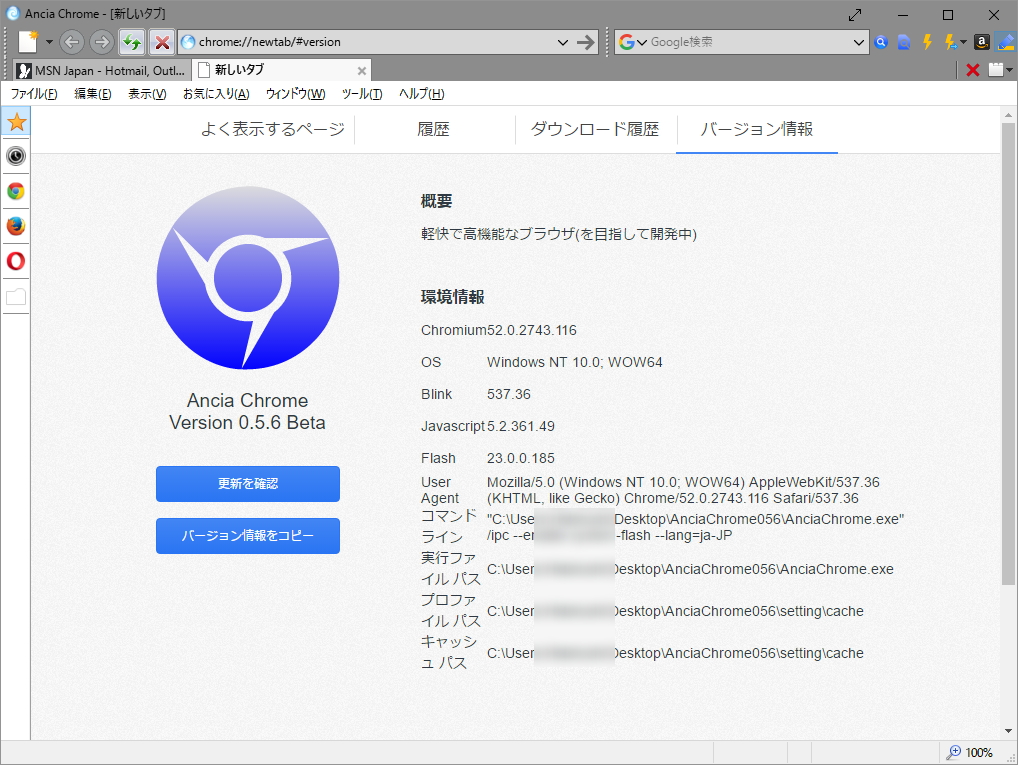
Task: Click the lightning bolt toolbar icon
Action: pyautogui.click(x=925, y=42)
